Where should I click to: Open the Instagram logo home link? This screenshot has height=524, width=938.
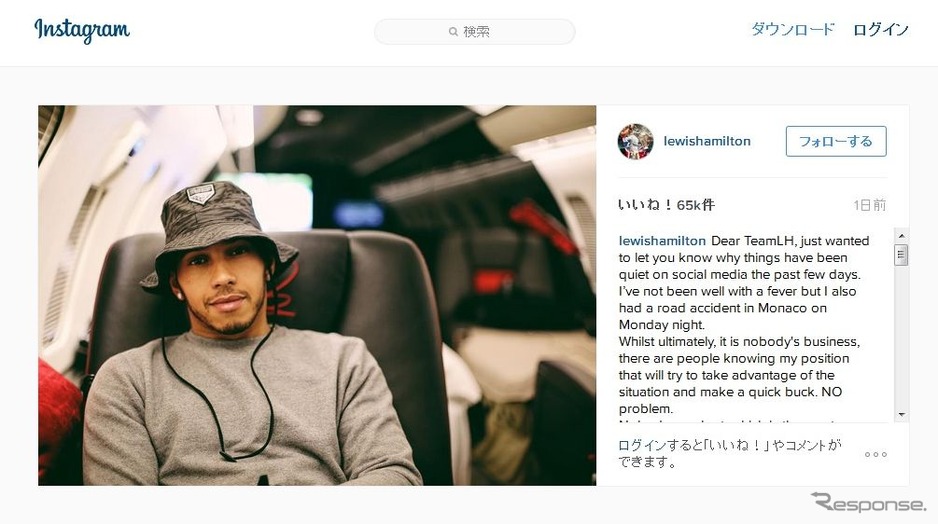(82, 30)
